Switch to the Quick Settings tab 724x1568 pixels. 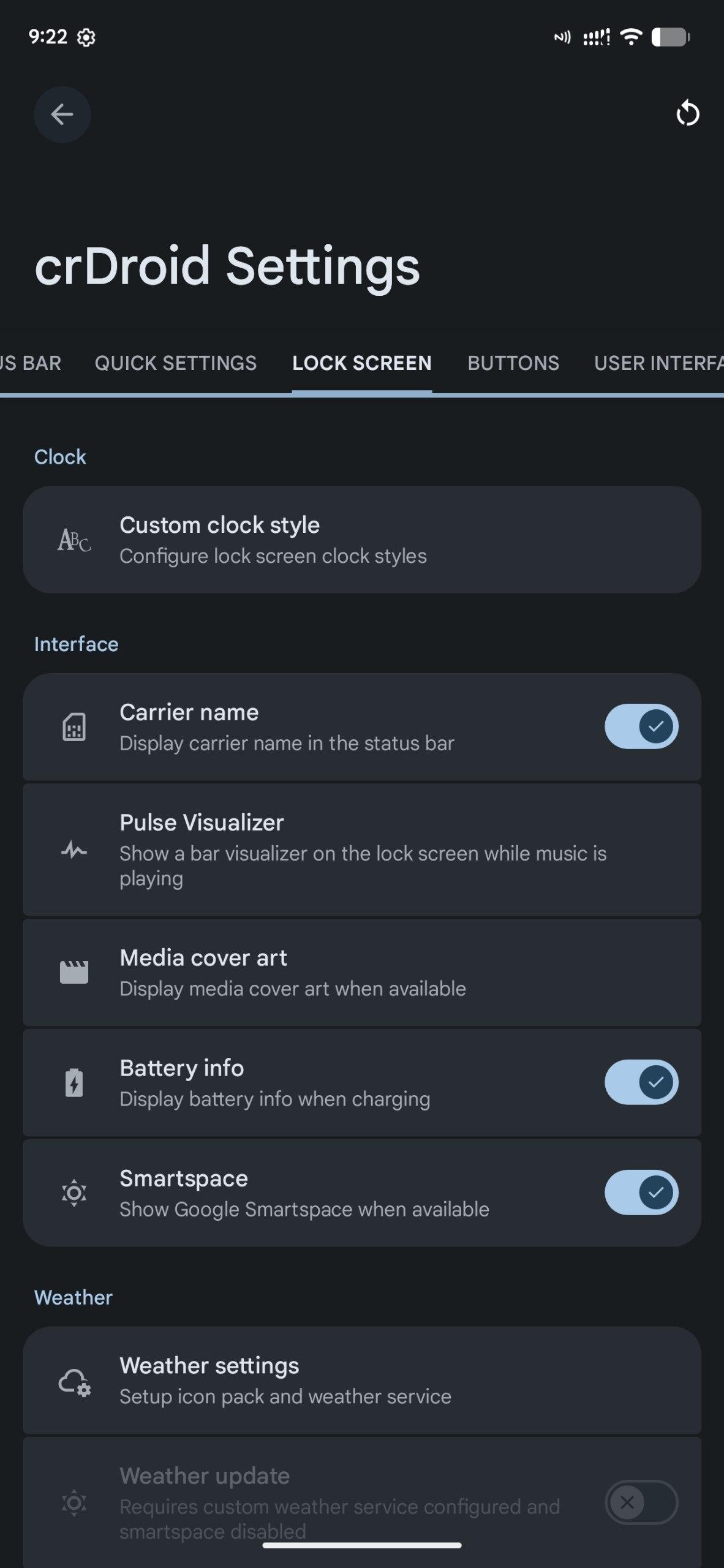pos(176,363)
